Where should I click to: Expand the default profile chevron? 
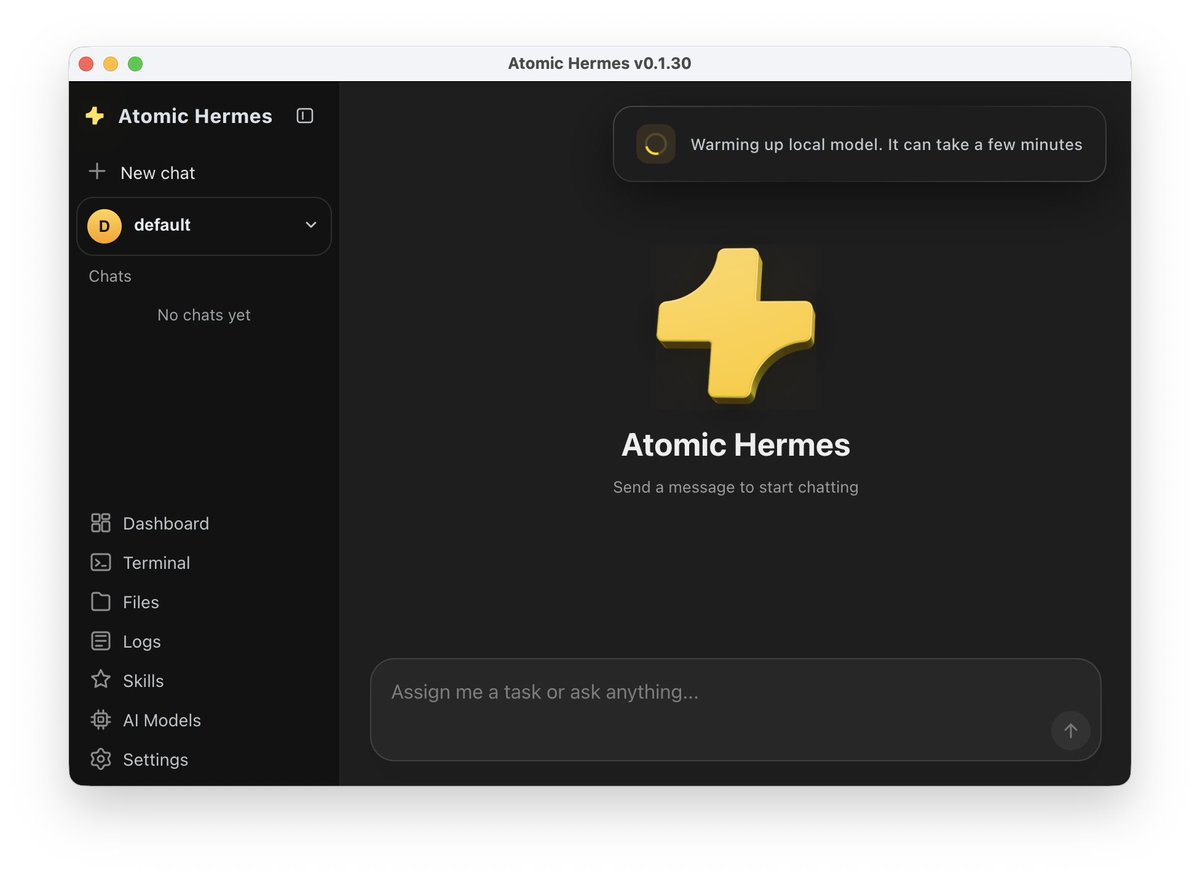pyautogui.click(x=311, y=225)
